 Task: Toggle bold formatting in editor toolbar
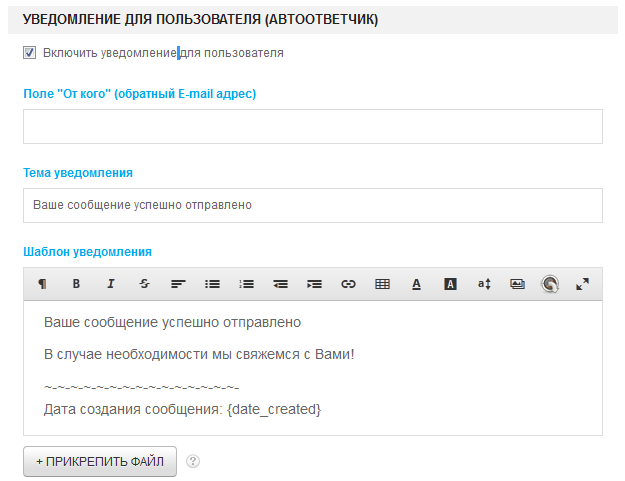[x=76, y=284]
